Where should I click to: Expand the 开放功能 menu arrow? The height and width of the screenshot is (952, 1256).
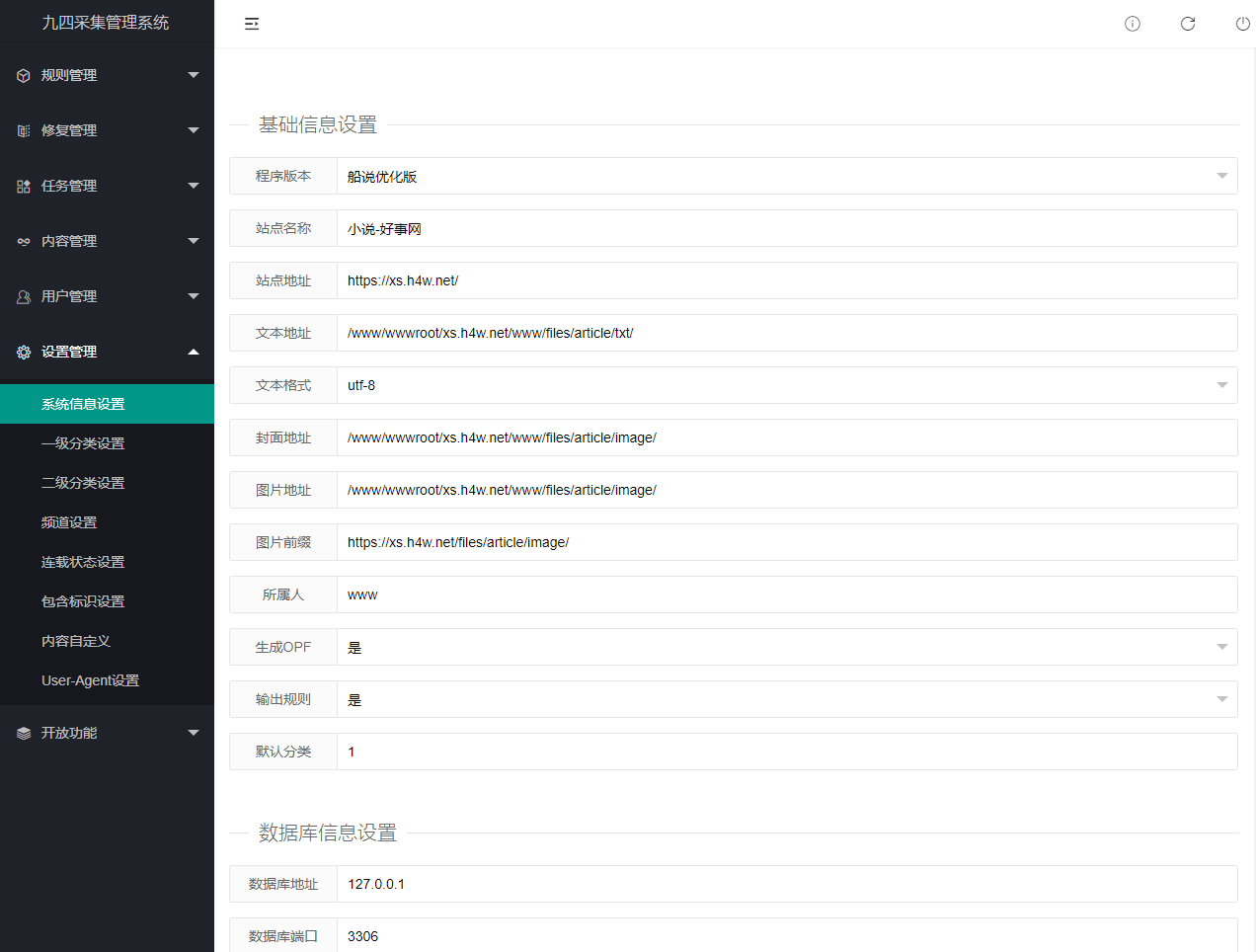click(x=194, y=733)
